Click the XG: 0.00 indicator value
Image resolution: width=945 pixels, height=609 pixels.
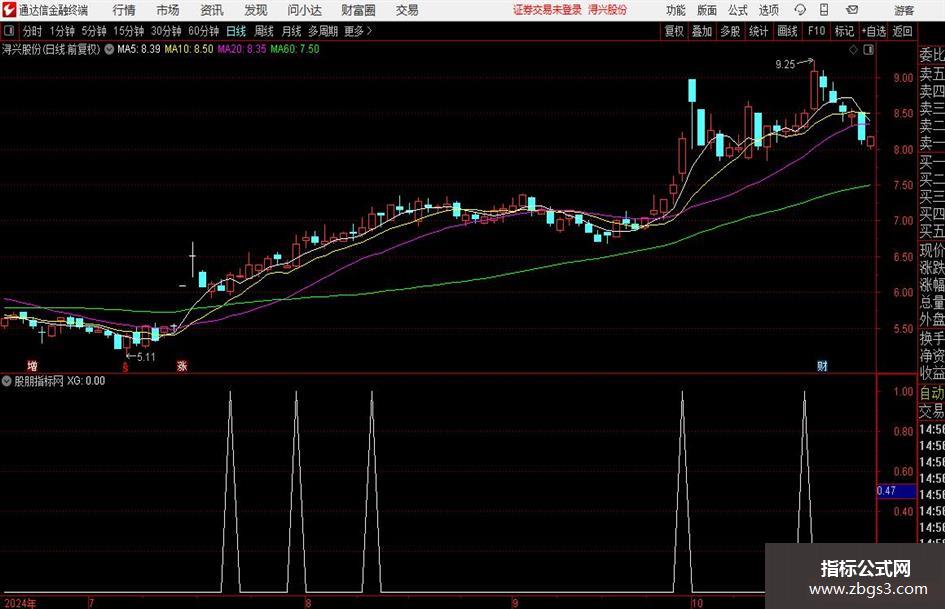(86, 381)
